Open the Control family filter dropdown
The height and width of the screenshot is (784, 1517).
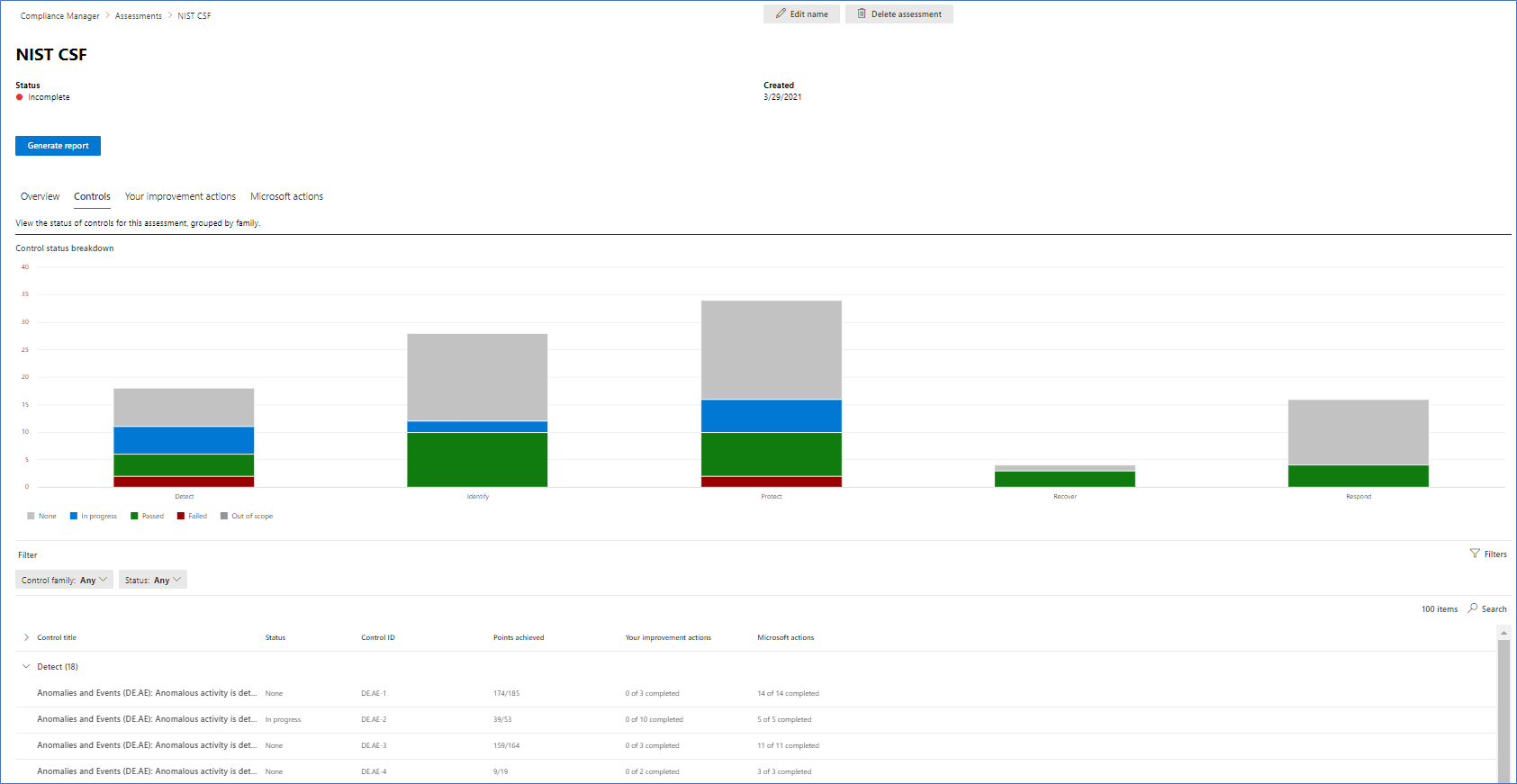click(x=64, y=580)
